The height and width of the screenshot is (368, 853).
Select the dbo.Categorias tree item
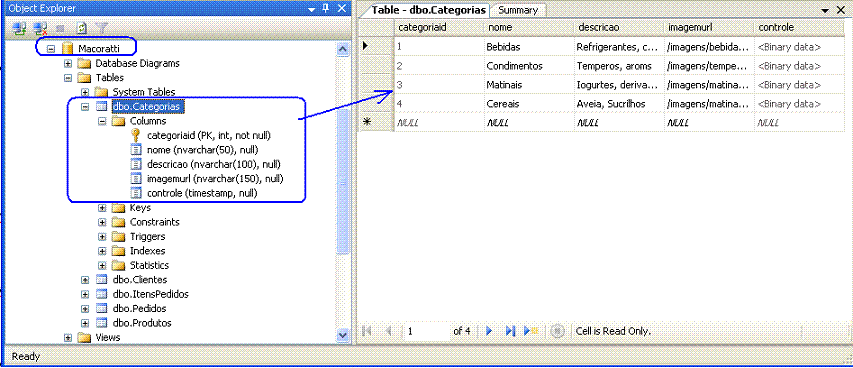[147, 107]
